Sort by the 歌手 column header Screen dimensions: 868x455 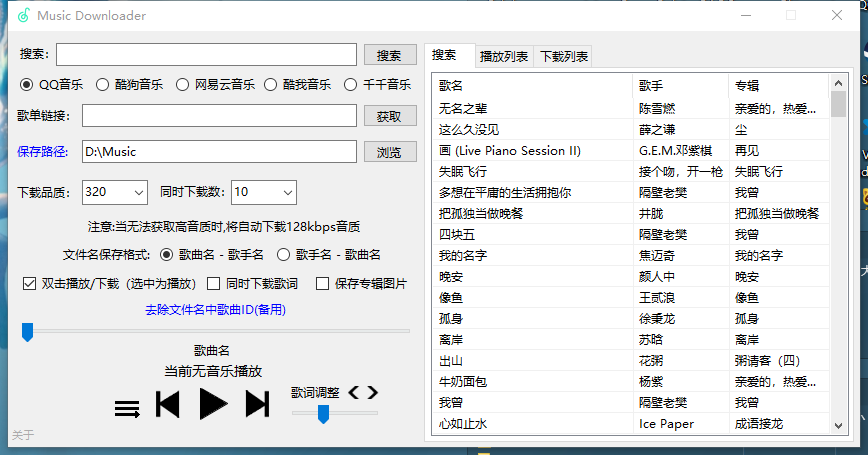[681, 86]
